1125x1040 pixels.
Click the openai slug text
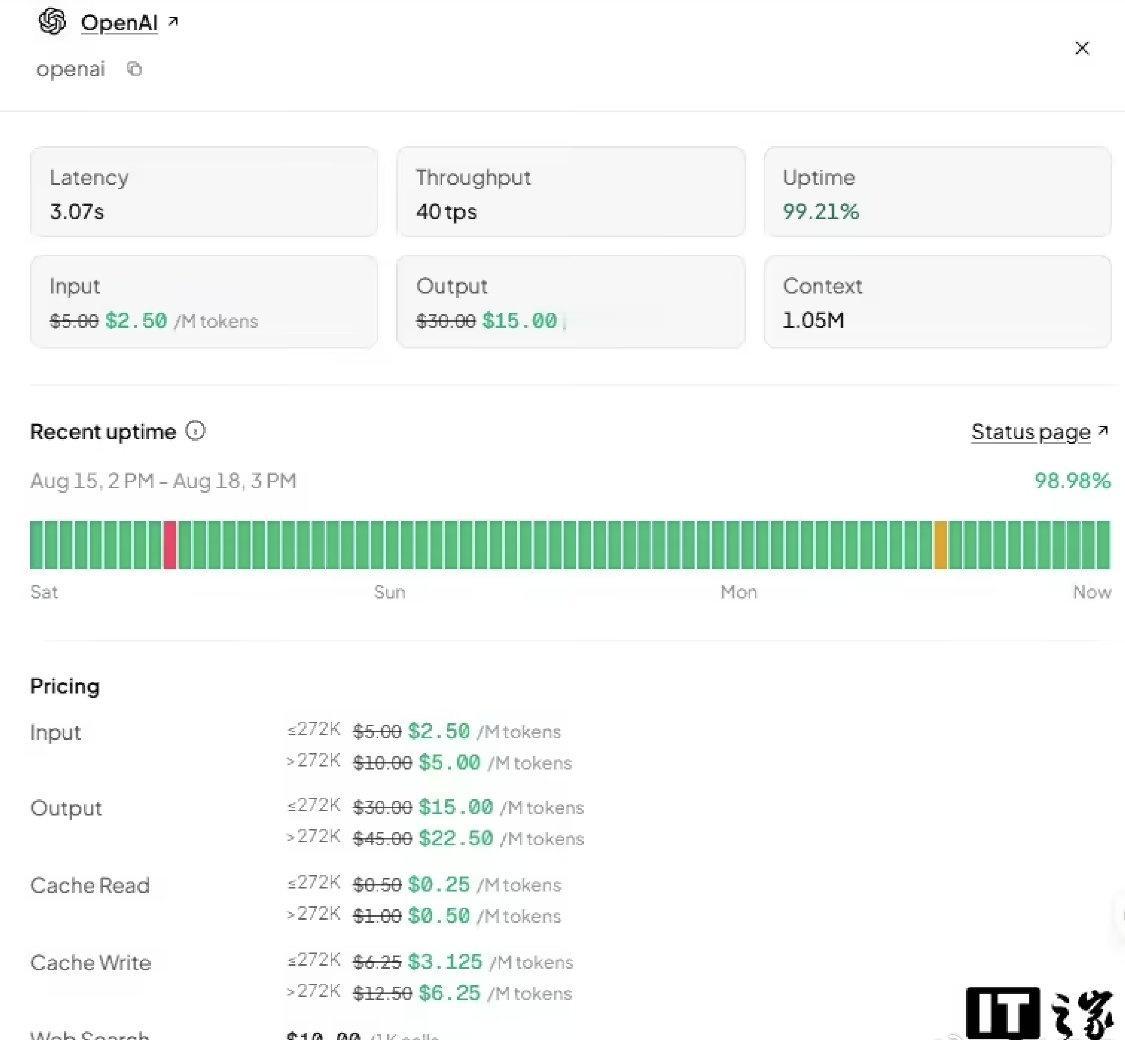70,69
